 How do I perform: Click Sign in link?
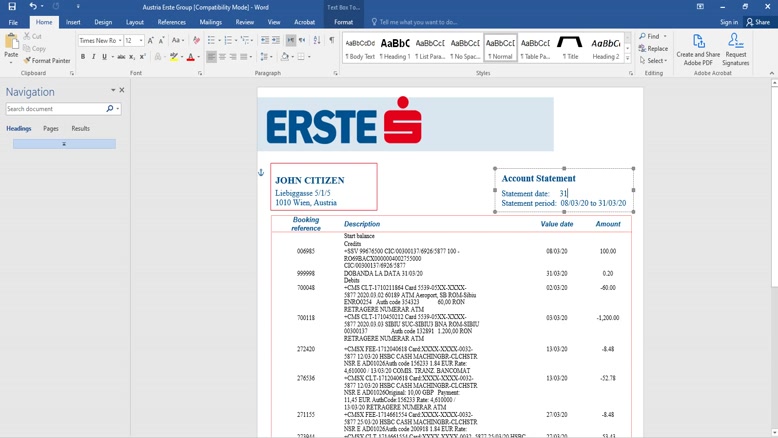(729, 22)
